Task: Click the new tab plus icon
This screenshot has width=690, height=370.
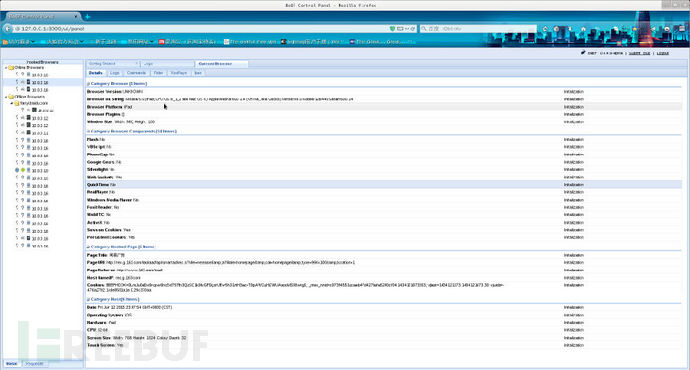Action: [87, 17]
